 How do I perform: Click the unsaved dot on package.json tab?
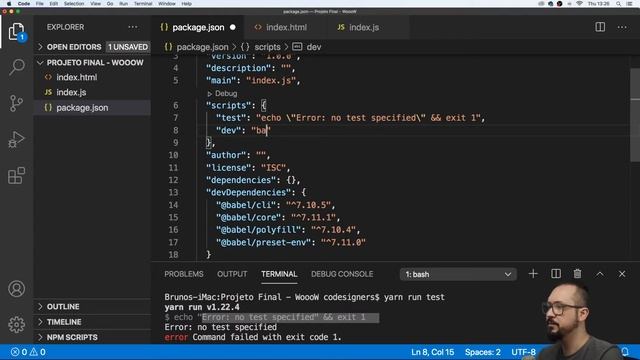pos(233,27)
